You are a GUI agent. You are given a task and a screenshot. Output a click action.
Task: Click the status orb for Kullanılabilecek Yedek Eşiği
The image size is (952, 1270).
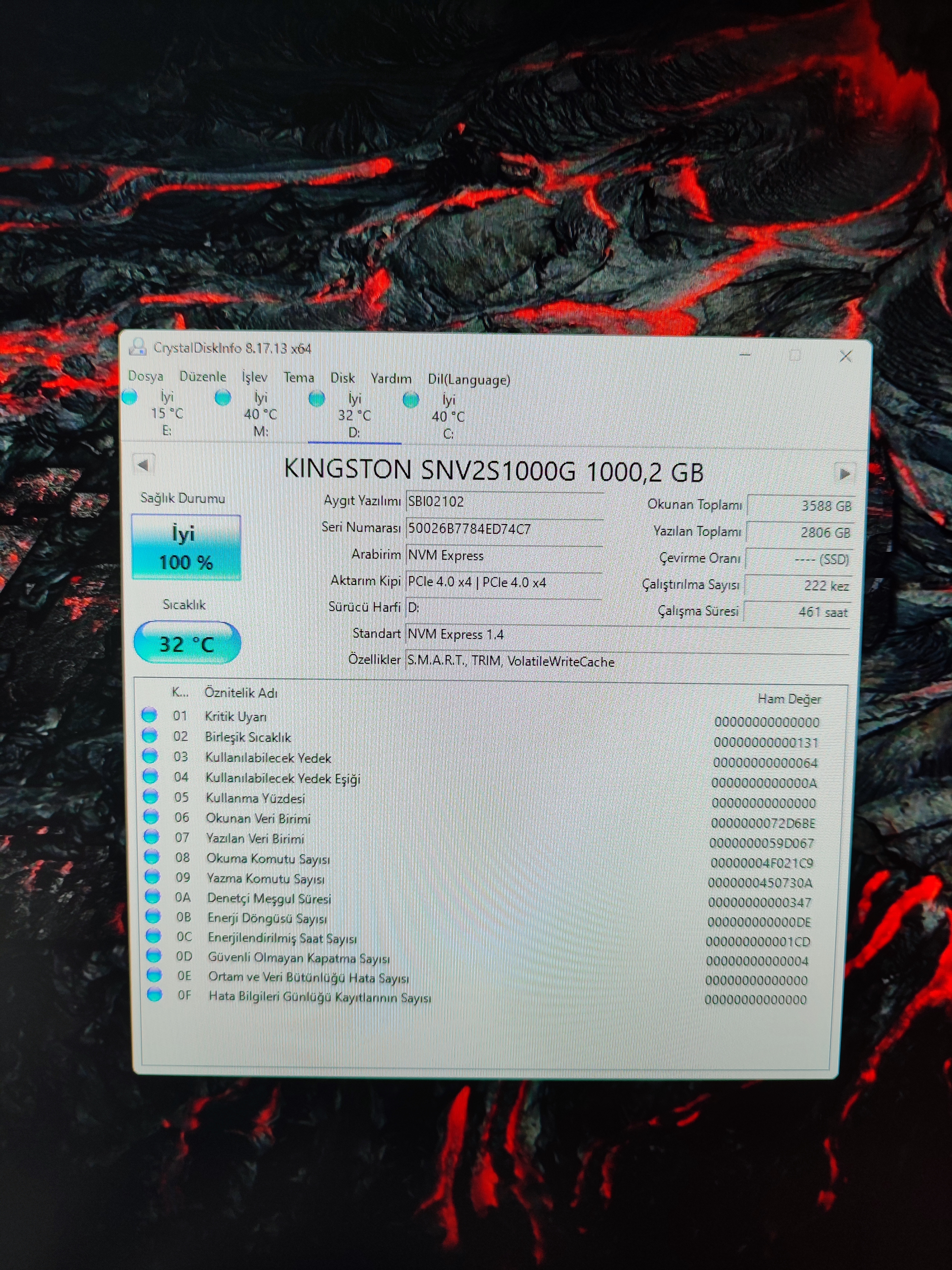coord(150,776)
